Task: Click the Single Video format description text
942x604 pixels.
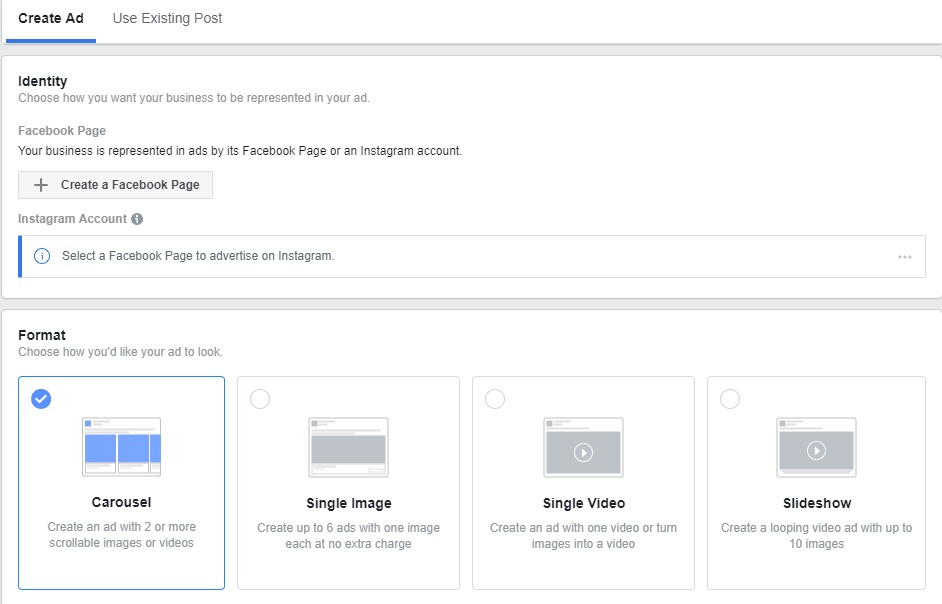Action: [583, 535]
